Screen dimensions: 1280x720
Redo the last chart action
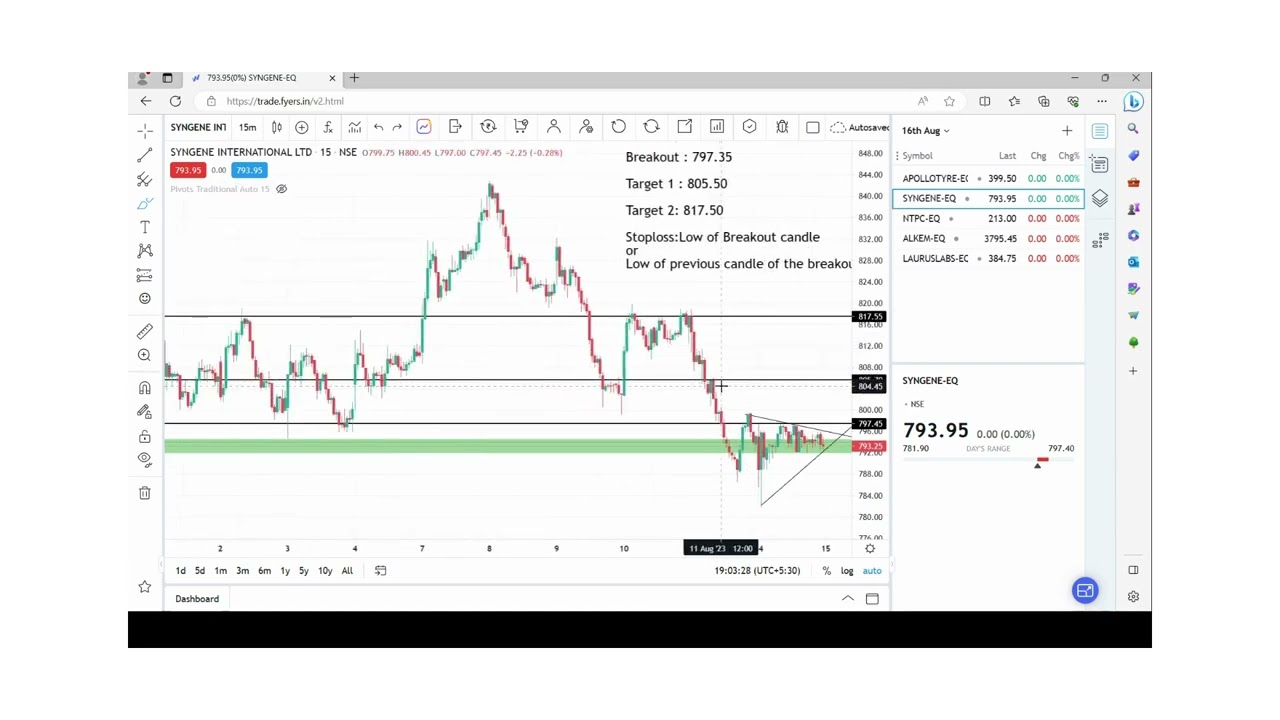(397, 127)
